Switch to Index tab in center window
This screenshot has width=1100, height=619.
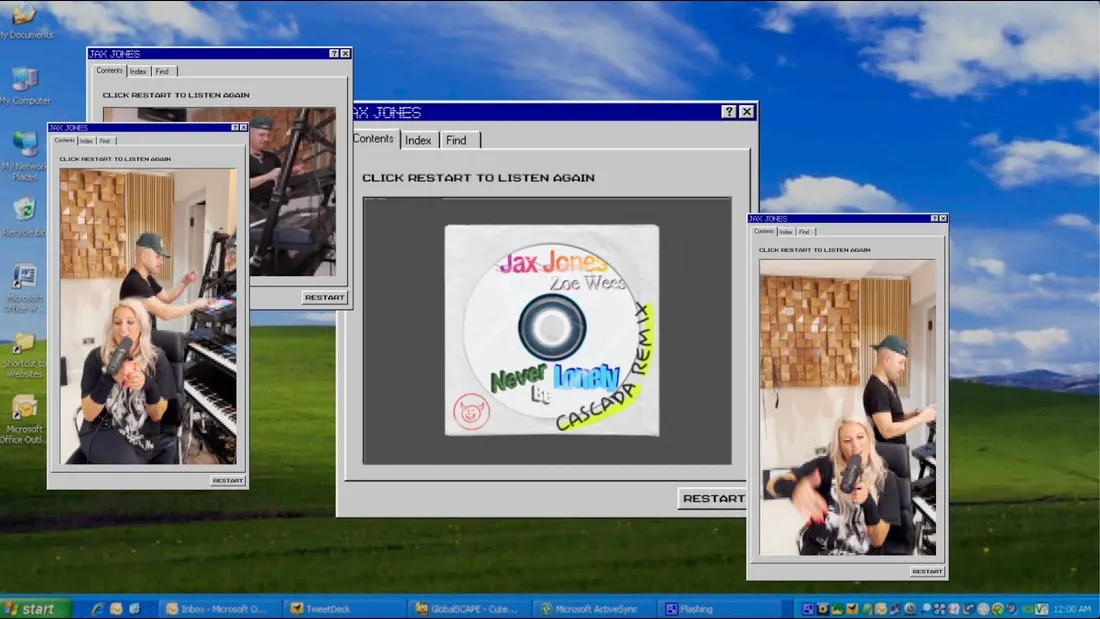418,140
